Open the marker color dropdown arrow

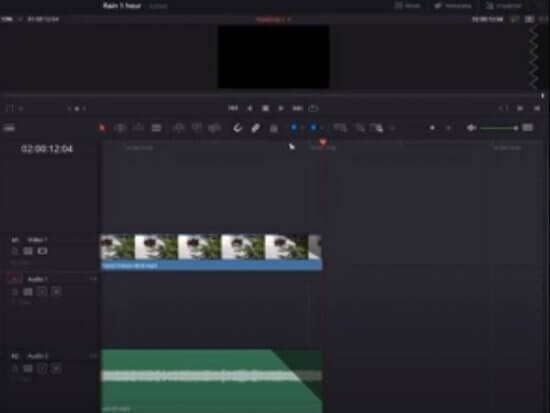click(322, 128)
